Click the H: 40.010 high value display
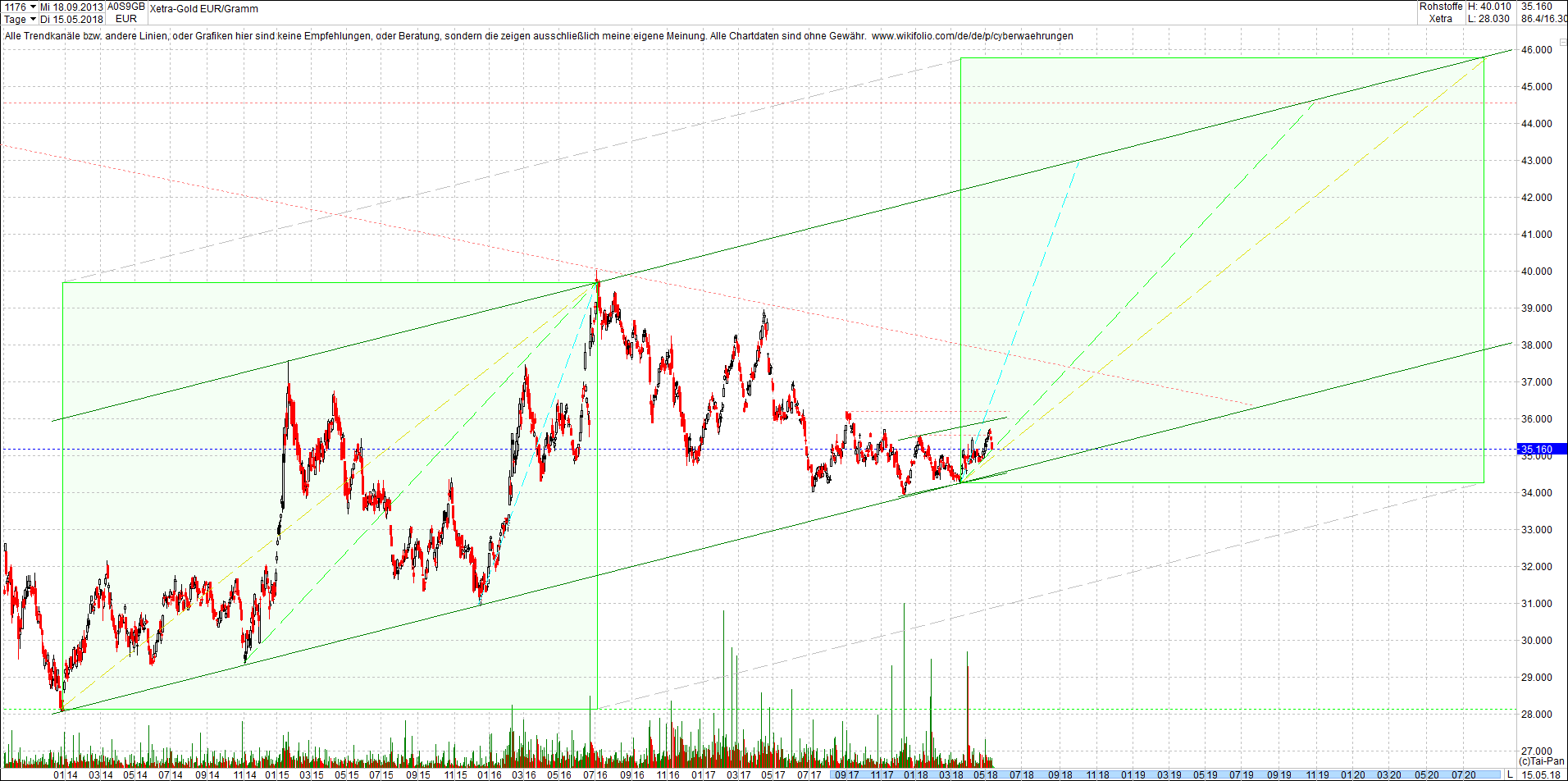Image resolution: width=1568 pixels, height=781 pixels. tap(1489, 7)
